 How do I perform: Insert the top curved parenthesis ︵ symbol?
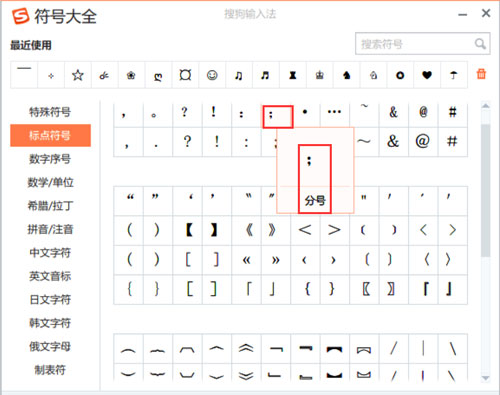point(129,349)
